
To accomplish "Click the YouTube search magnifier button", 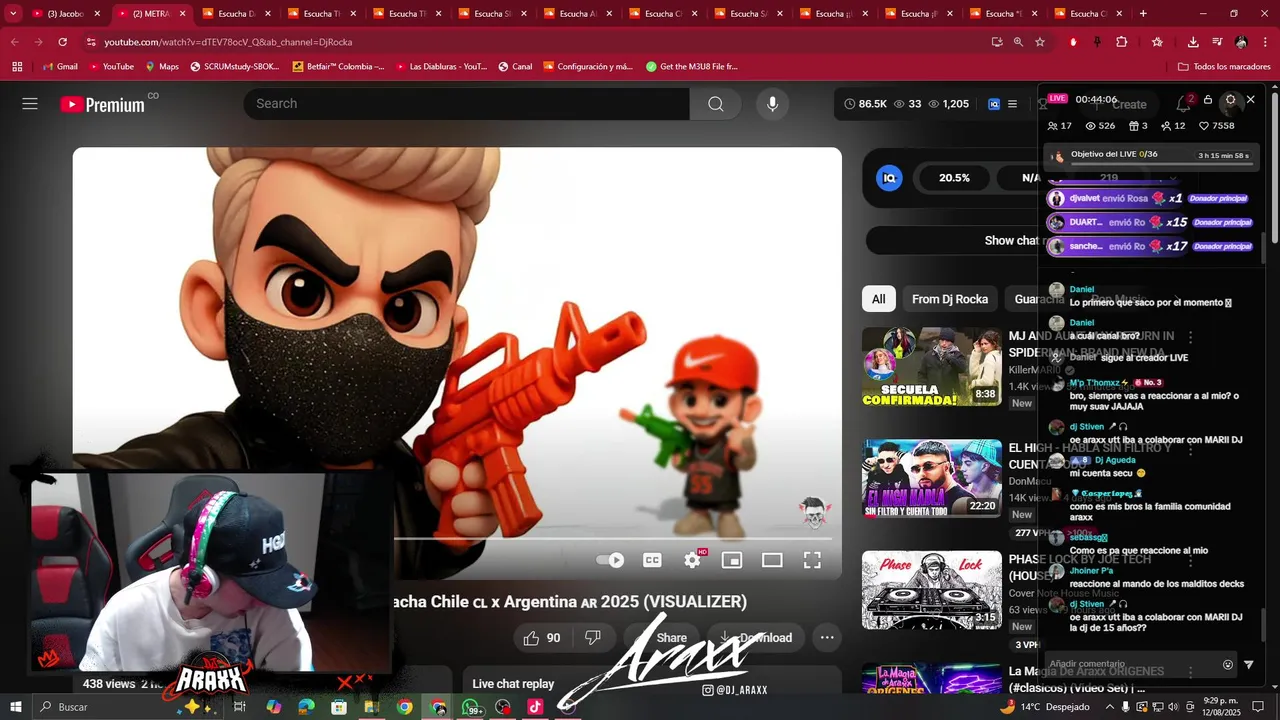I will tap(716, 104).
